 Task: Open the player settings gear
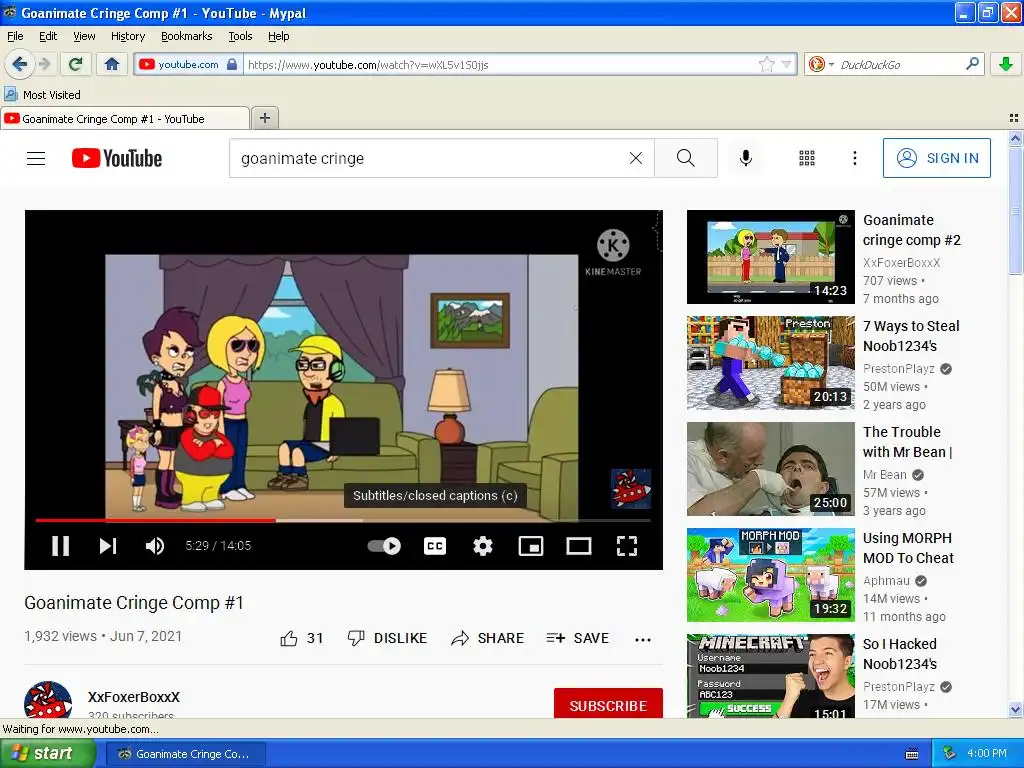pyautogui.click(x=483, y=546)
